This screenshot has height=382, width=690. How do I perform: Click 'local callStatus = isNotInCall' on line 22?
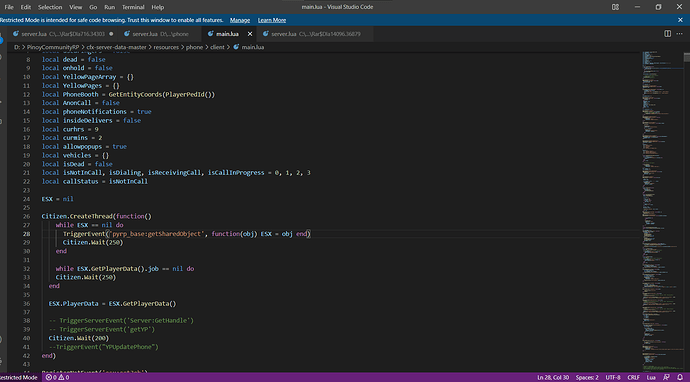tap(95, 181)
